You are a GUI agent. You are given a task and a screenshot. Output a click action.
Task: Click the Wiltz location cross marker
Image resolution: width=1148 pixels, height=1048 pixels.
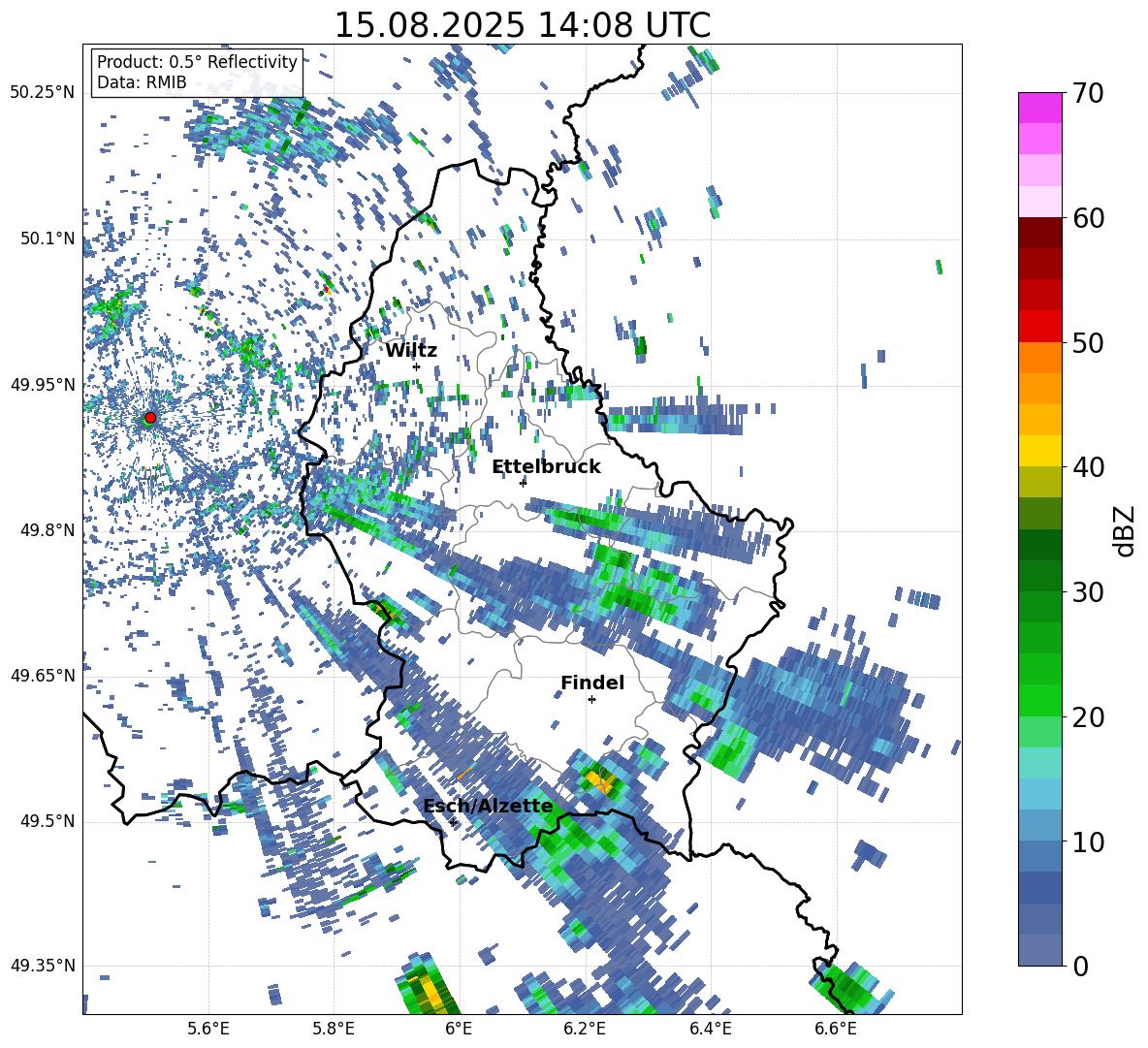pos(417,366)
